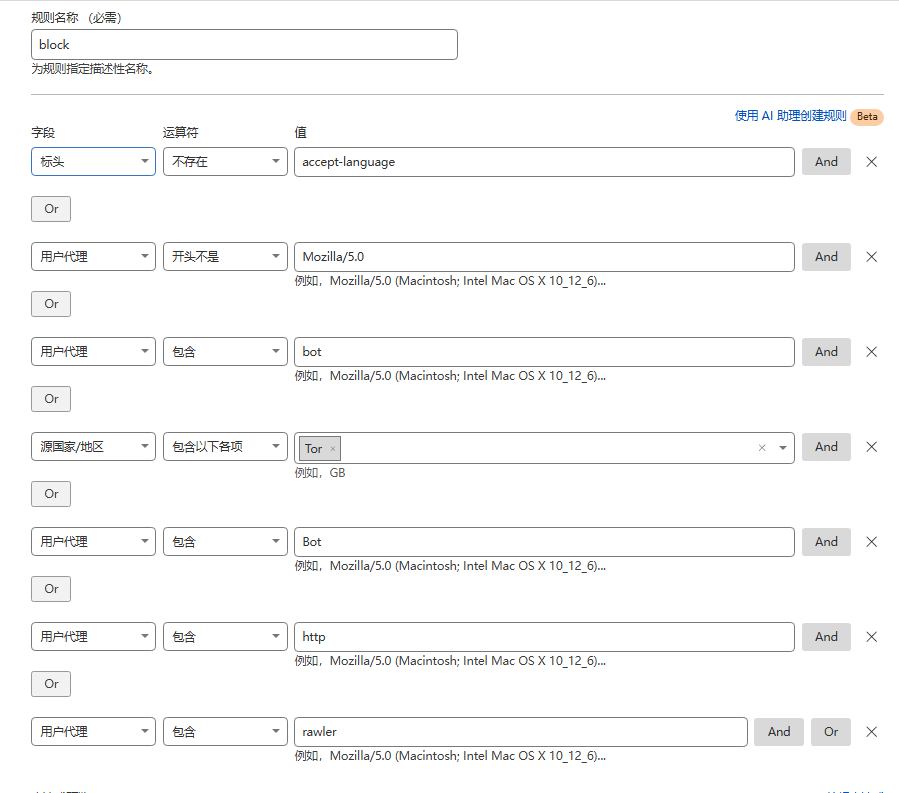Delete the Tor country condition row
Image resolution: width=899 pixels, height=793 pixels.
[871, 447]
